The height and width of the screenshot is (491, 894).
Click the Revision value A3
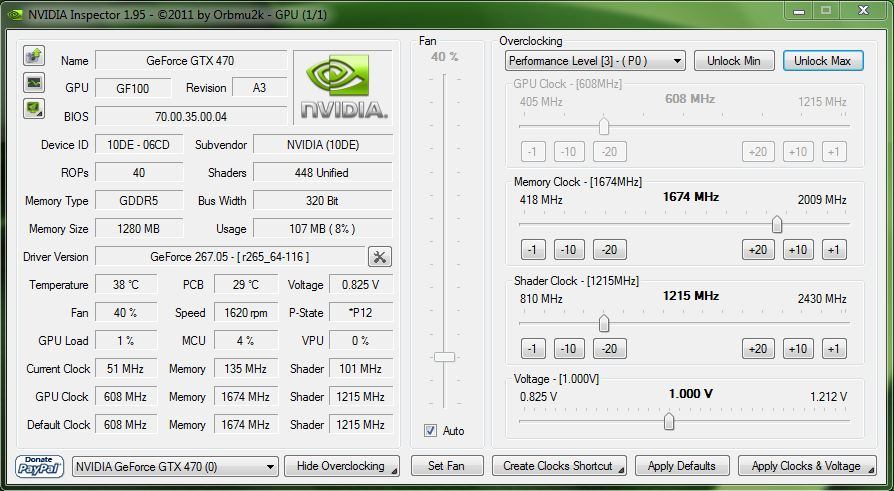259,88
